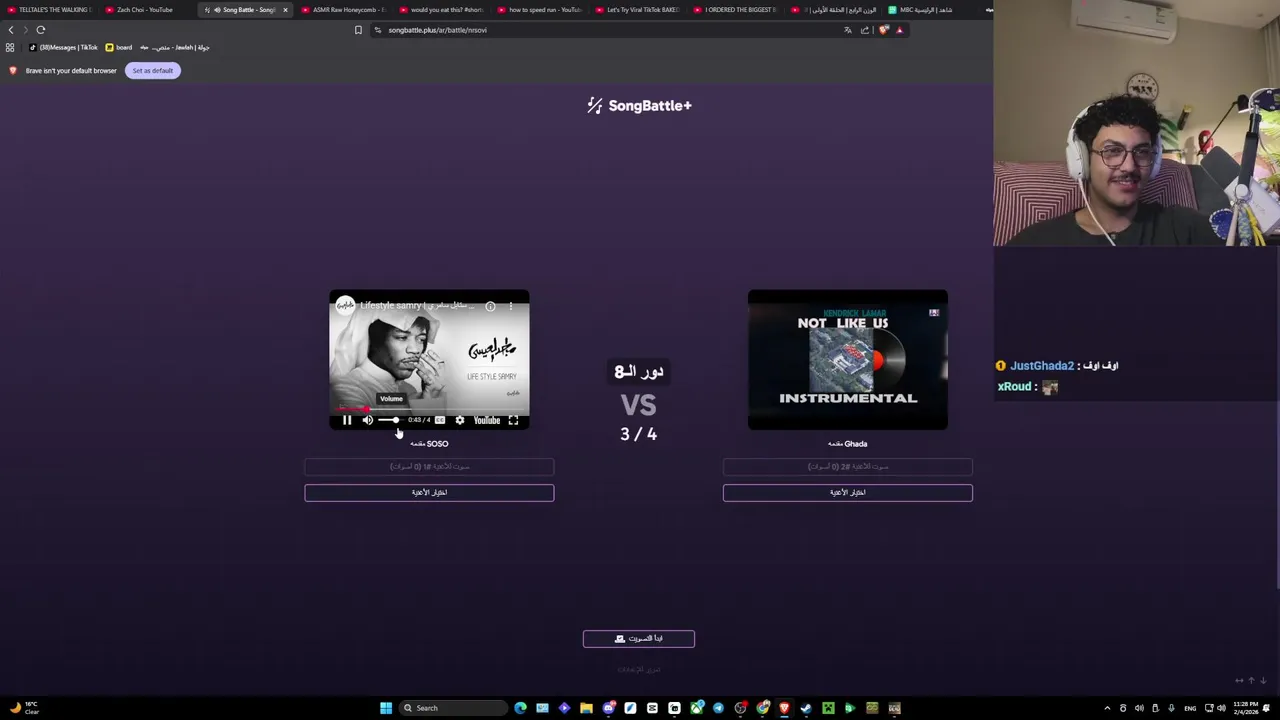This screenshot has width=1280, height=720.
Task: Open the video's three-dot more menu
Action: (511, 306)
